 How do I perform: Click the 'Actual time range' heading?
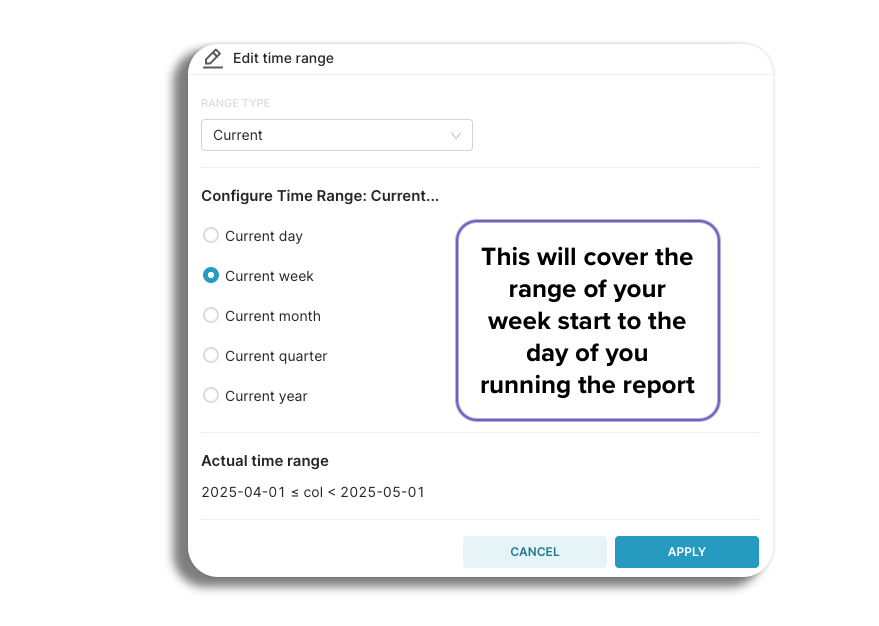265,461
